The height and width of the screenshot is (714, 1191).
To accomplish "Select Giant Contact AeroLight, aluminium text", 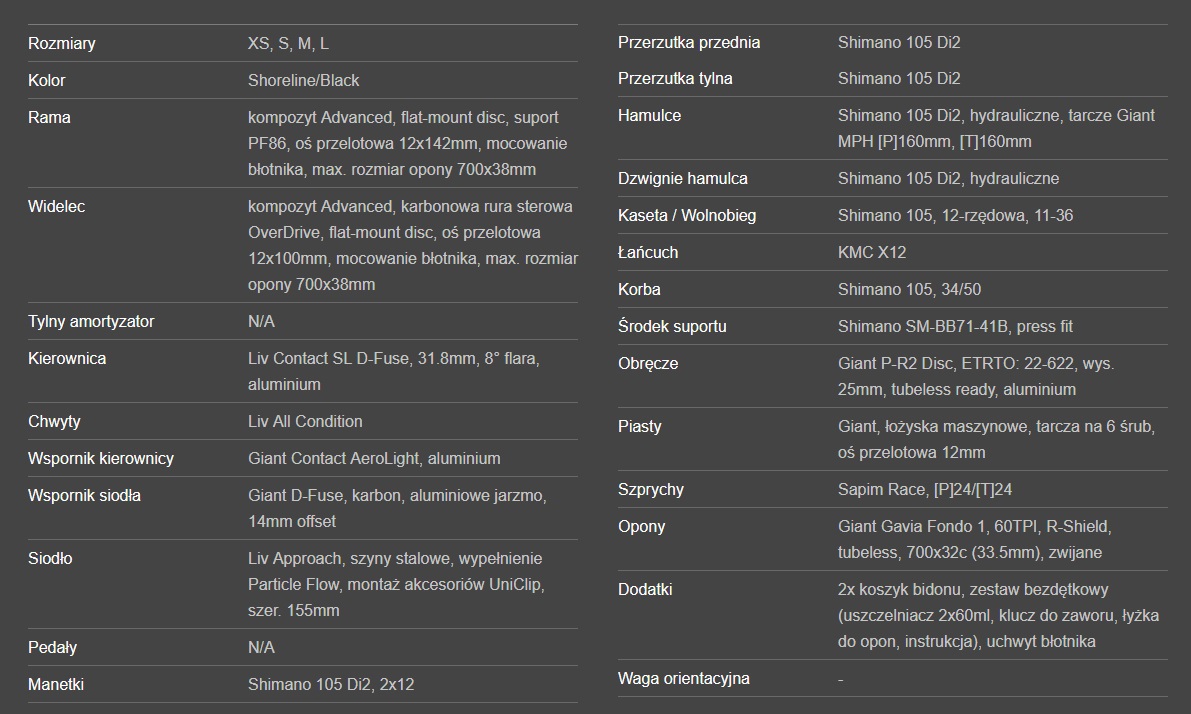I will click(374, 458).
